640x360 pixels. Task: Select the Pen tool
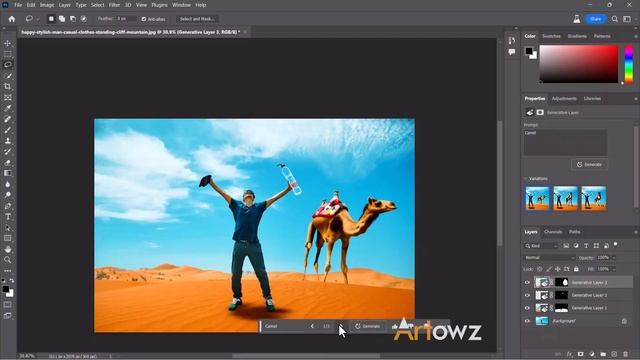(x=7, y=206)
